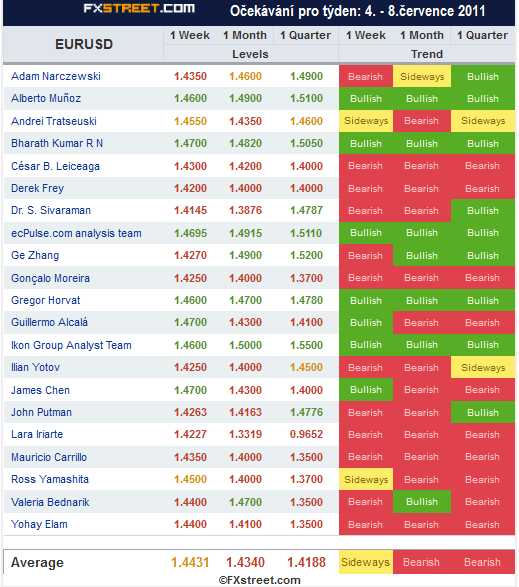Click the Očekávání pro týden title
The width and height of the screenshot is (519, 587).
(357, 11)
